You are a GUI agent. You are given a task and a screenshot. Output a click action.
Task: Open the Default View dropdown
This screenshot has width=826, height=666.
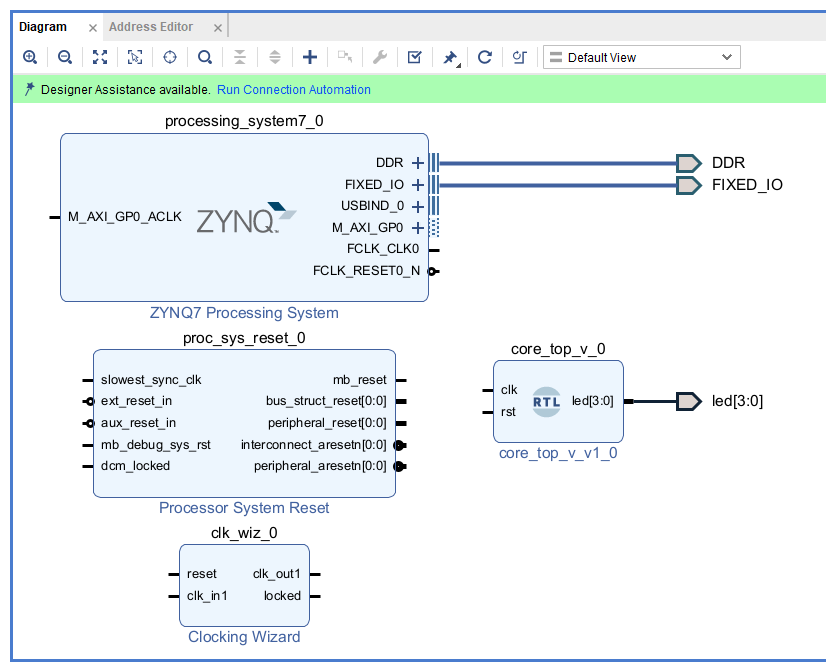tap(641, 57)
